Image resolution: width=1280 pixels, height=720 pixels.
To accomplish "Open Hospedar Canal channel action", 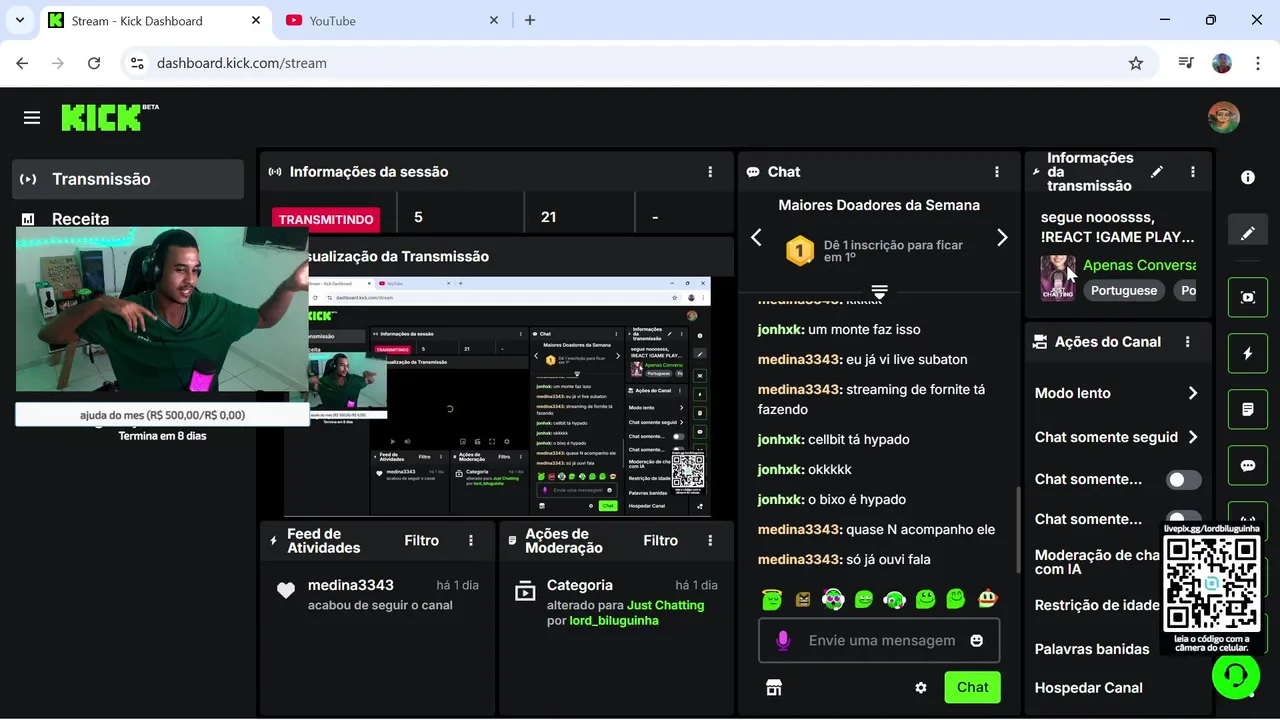I will (1089, 688).
